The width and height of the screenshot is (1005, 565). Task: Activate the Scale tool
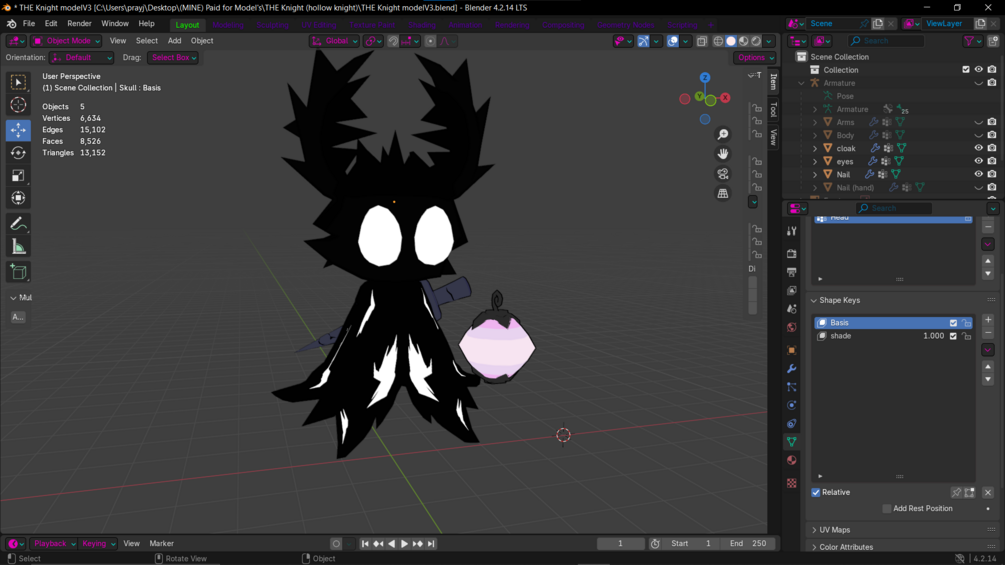point(18,176)
